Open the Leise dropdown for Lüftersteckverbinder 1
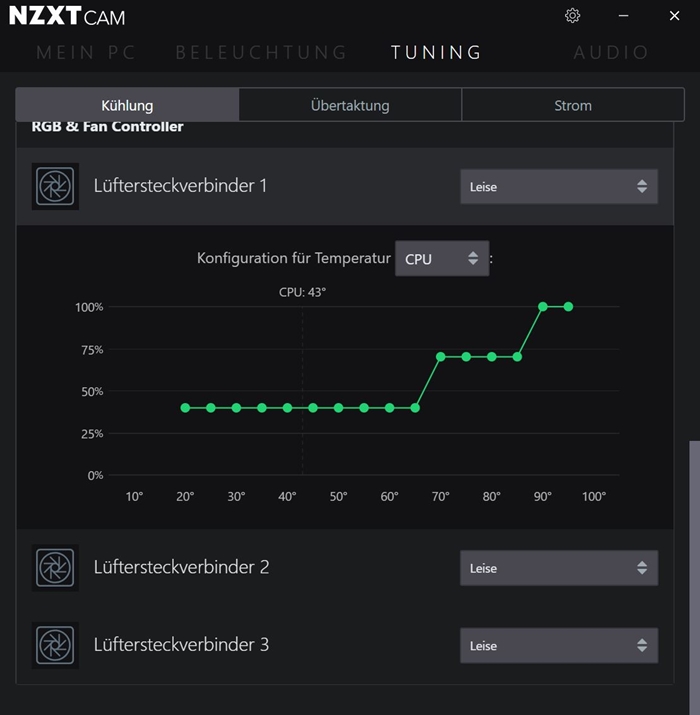Viewport: 700px width, 715px height. (559, 187)
